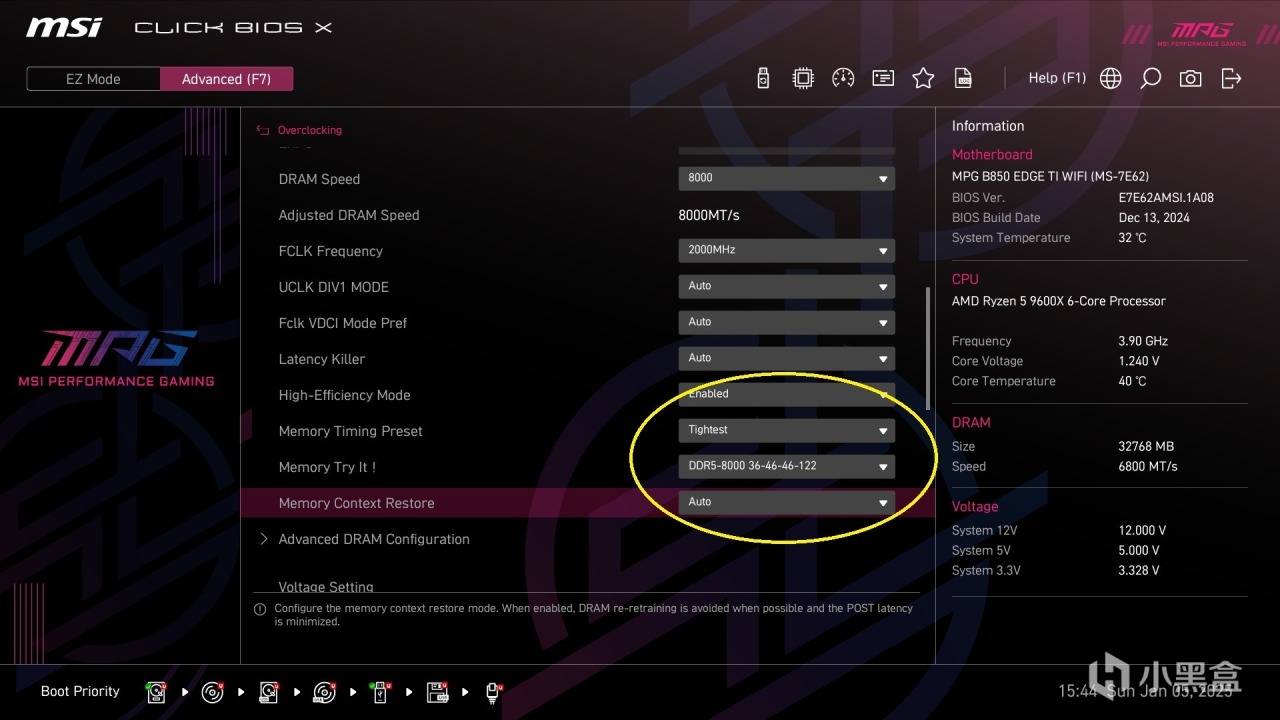1280x720 pixels.
Task: Click the settings list scrollbar
Action: tap(928, 348)
